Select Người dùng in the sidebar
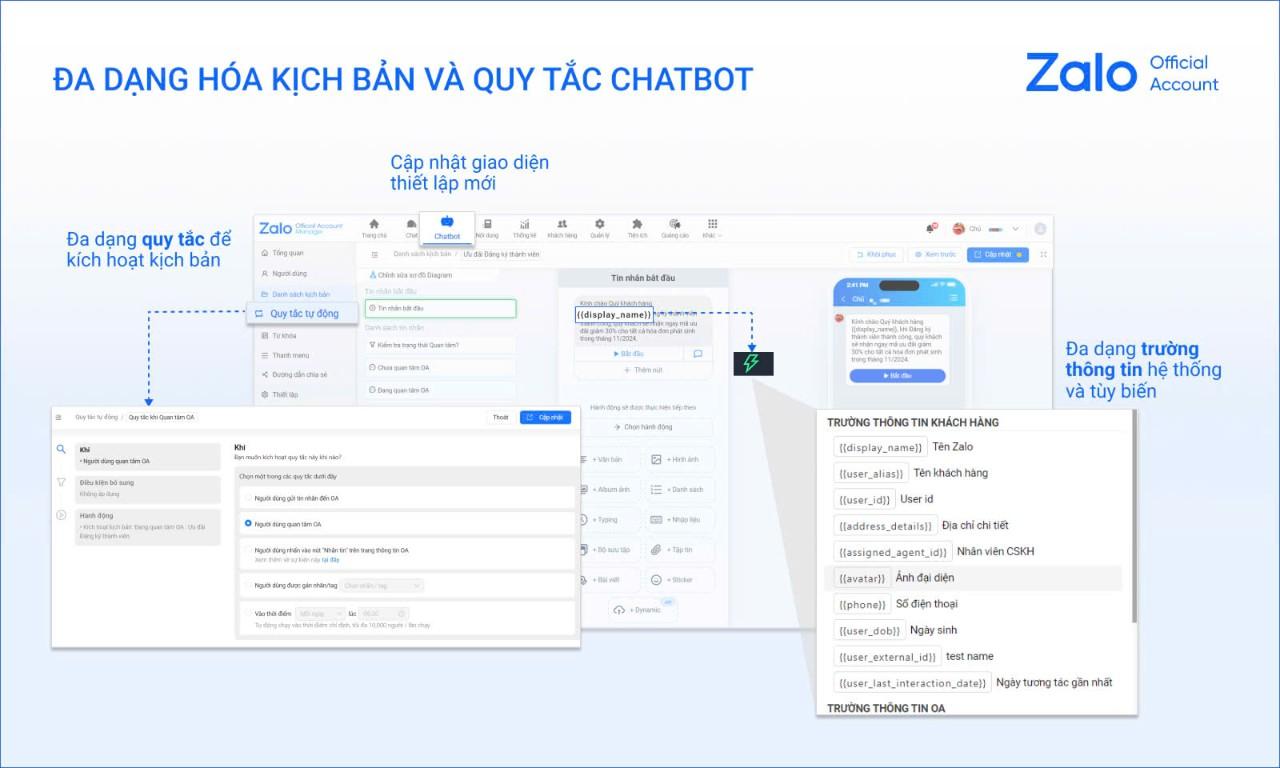The height and width of the screenshot is (768, 1280). 302,273
